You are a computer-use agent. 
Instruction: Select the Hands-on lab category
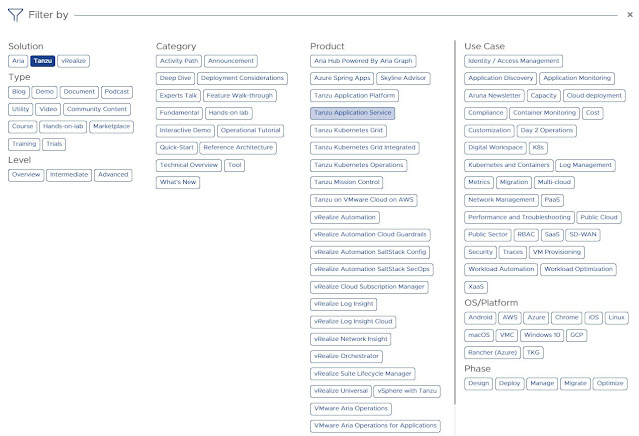[229, 113]
